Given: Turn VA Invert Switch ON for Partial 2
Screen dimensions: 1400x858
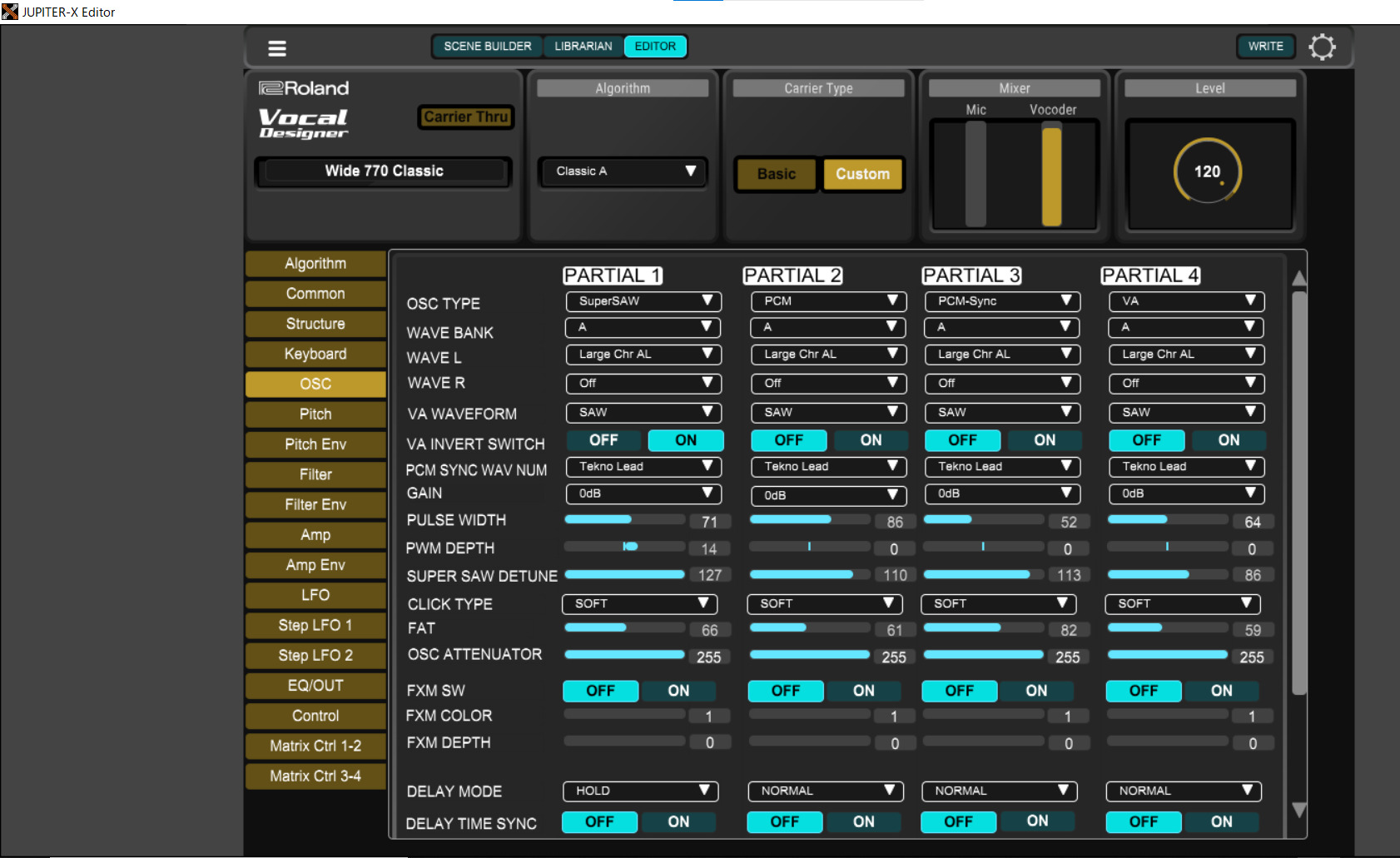Looking at the screenshot, I should click(871, 440).
